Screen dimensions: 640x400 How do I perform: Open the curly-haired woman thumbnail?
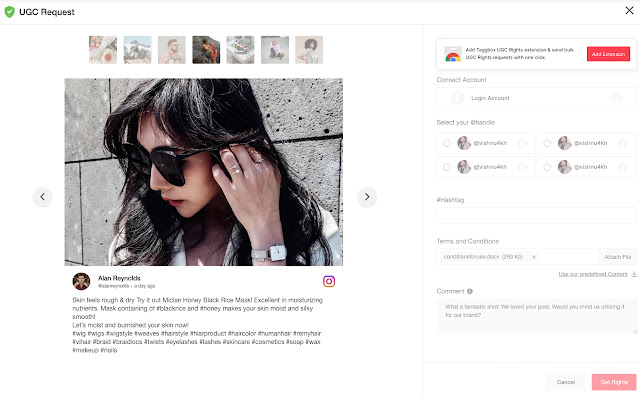[x=309, y=50]
